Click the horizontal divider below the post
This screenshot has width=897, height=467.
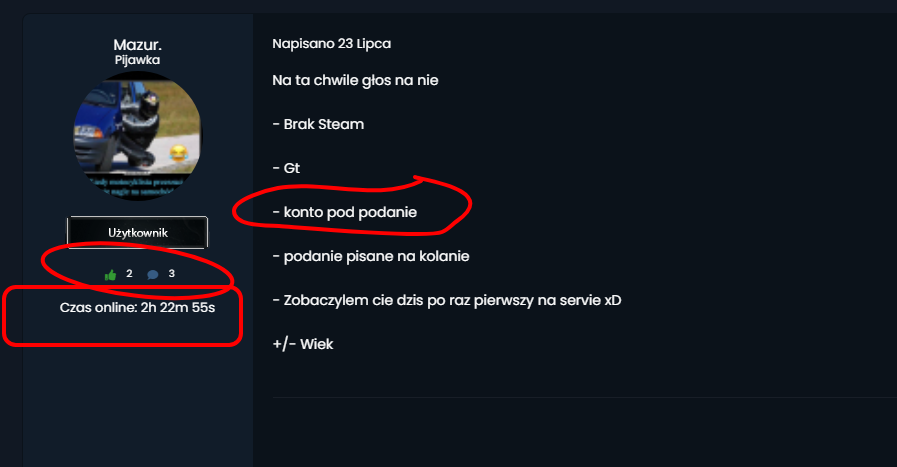point(585,397)
